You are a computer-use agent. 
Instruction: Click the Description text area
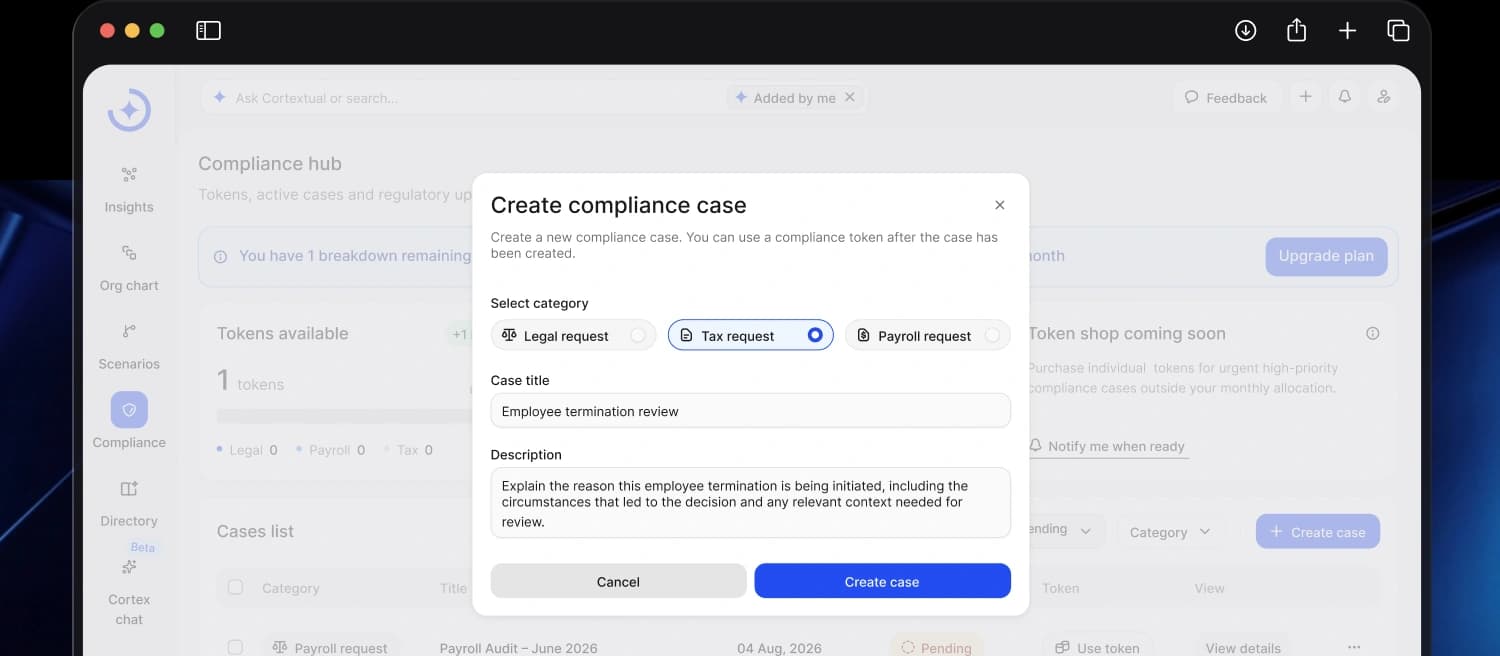pyautogui.click(x=750, y=502)
